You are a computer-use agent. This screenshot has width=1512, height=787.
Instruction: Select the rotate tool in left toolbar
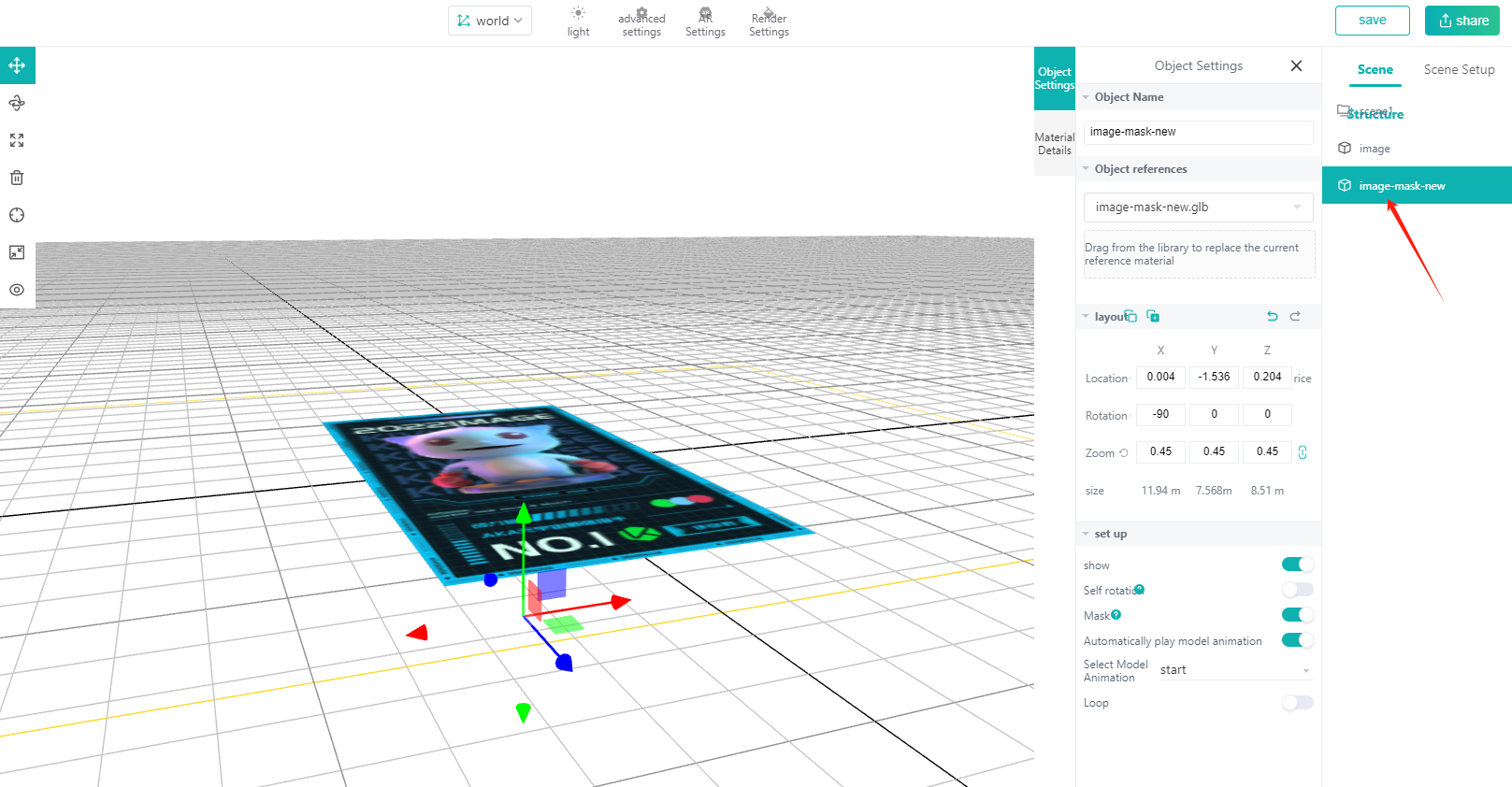(x=17, y=103)
